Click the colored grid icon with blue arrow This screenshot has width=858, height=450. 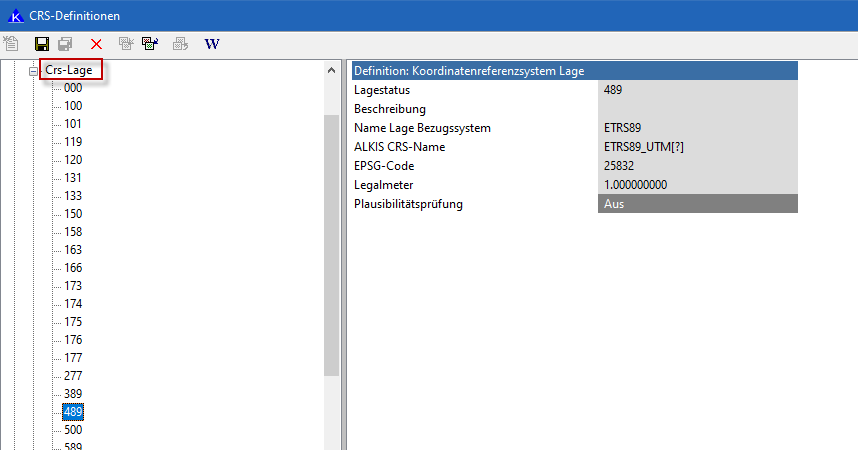coord(149,44)
